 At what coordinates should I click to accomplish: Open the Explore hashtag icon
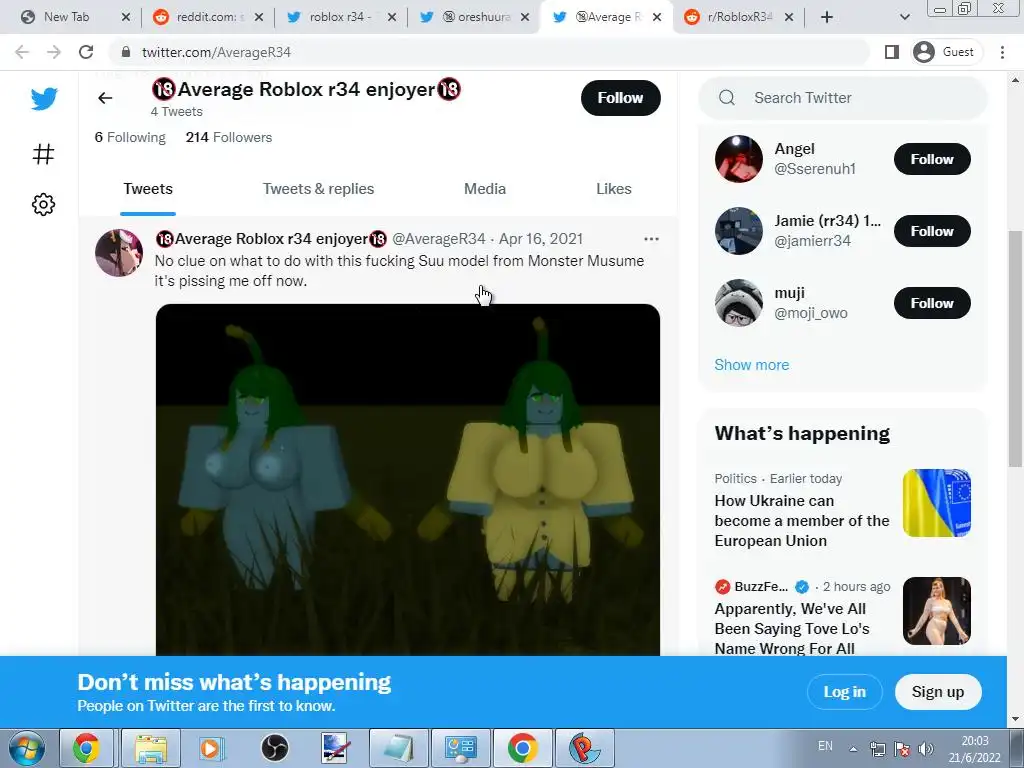43,154
